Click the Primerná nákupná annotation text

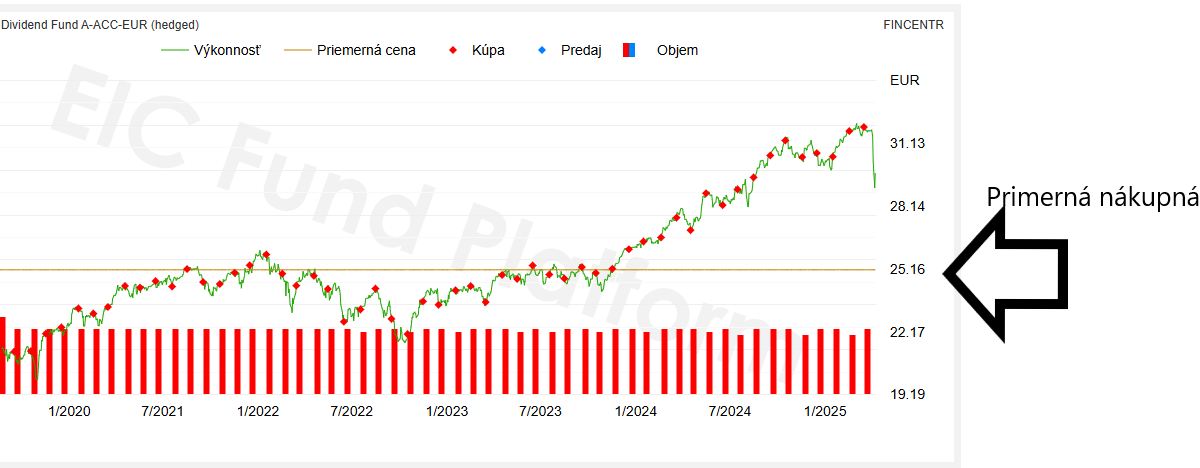1092,198
